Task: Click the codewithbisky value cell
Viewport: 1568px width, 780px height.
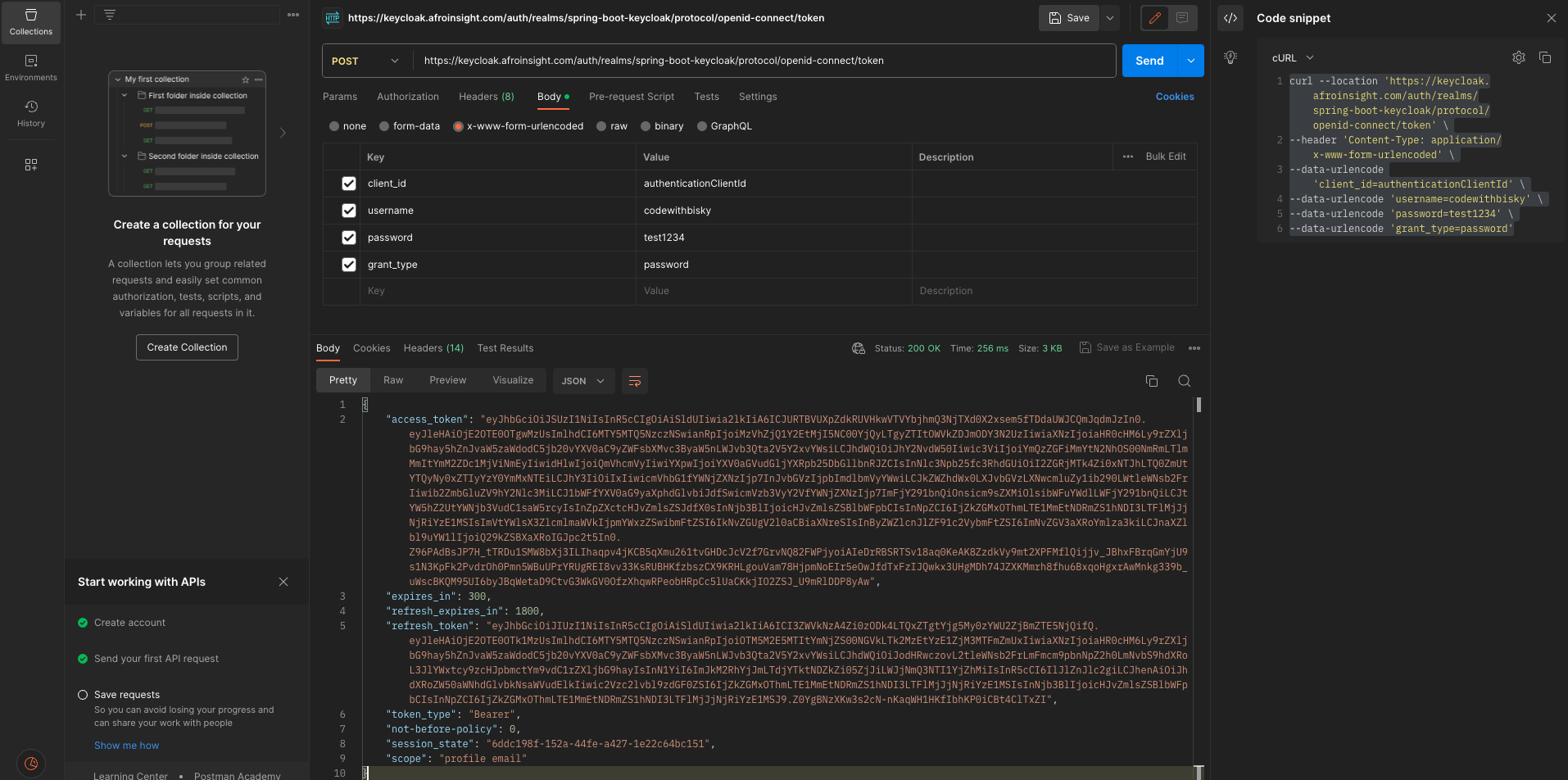Action: tap(774, 211)
